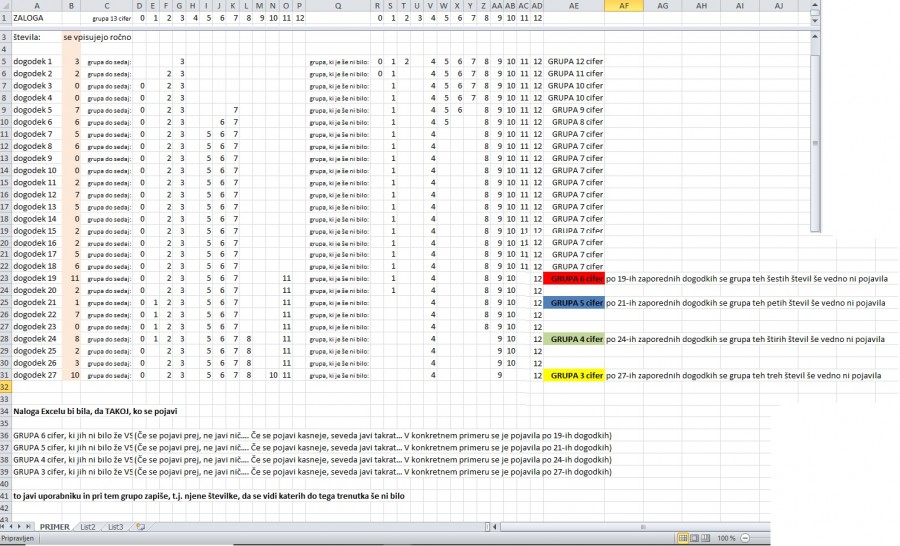
Task: Select row 23 header
Action: (x=5, y=277)
